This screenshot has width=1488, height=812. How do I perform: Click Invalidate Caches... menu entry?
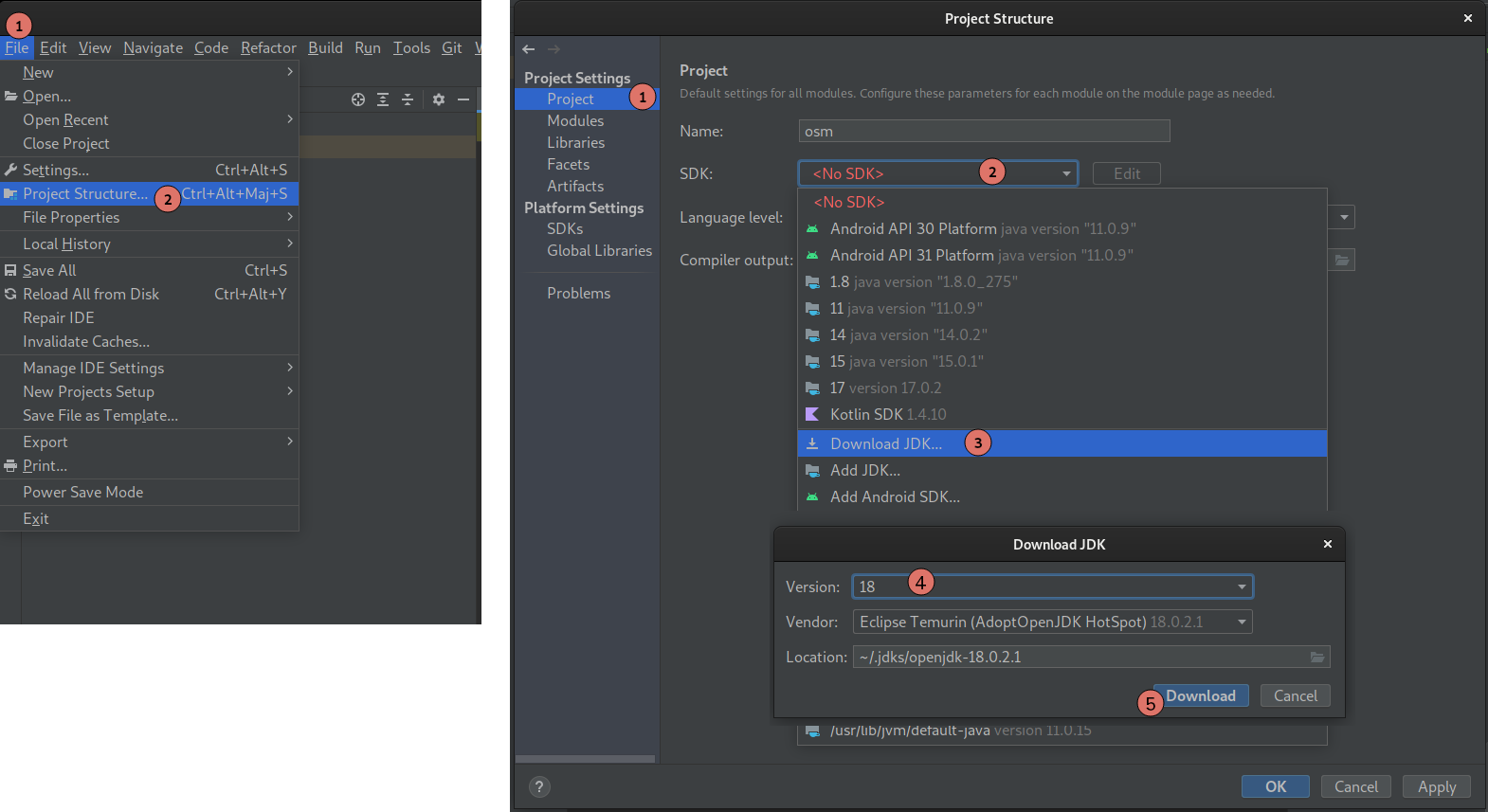(150, 341)
